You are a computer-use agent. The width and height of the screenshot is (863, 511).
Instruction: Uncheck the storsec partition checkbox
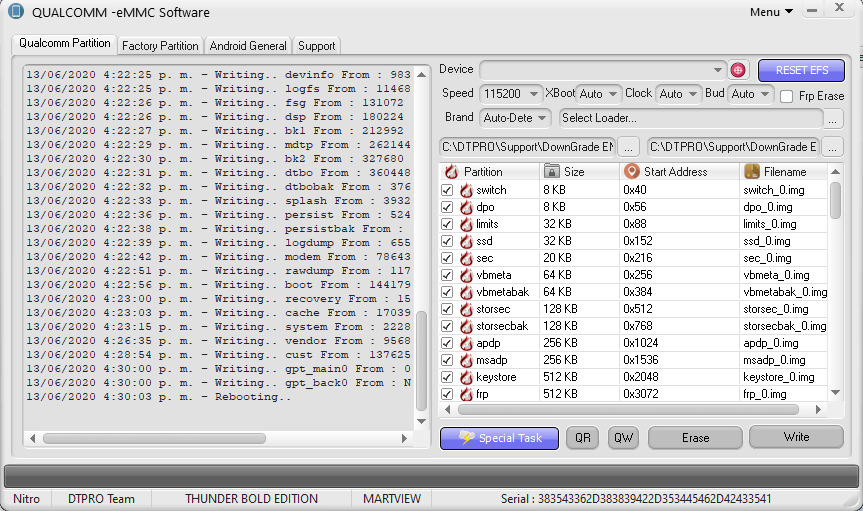pyautogui.click(x=447, y=309)
